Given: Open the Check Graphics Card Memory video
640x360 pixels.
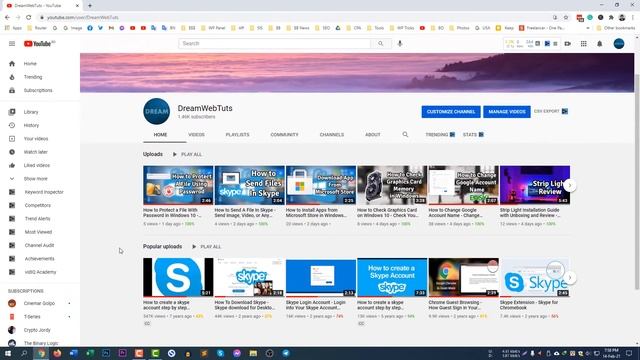Looking at the screenshot, I should click(392, 185).
